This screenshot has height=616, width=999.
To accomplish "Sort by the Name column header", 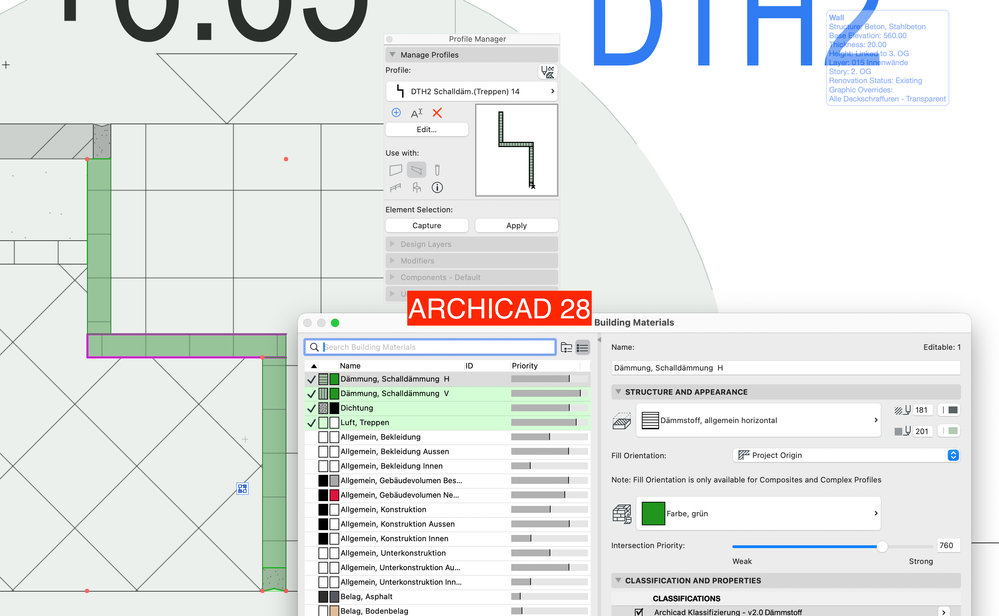I will click(x=350, y=366).
